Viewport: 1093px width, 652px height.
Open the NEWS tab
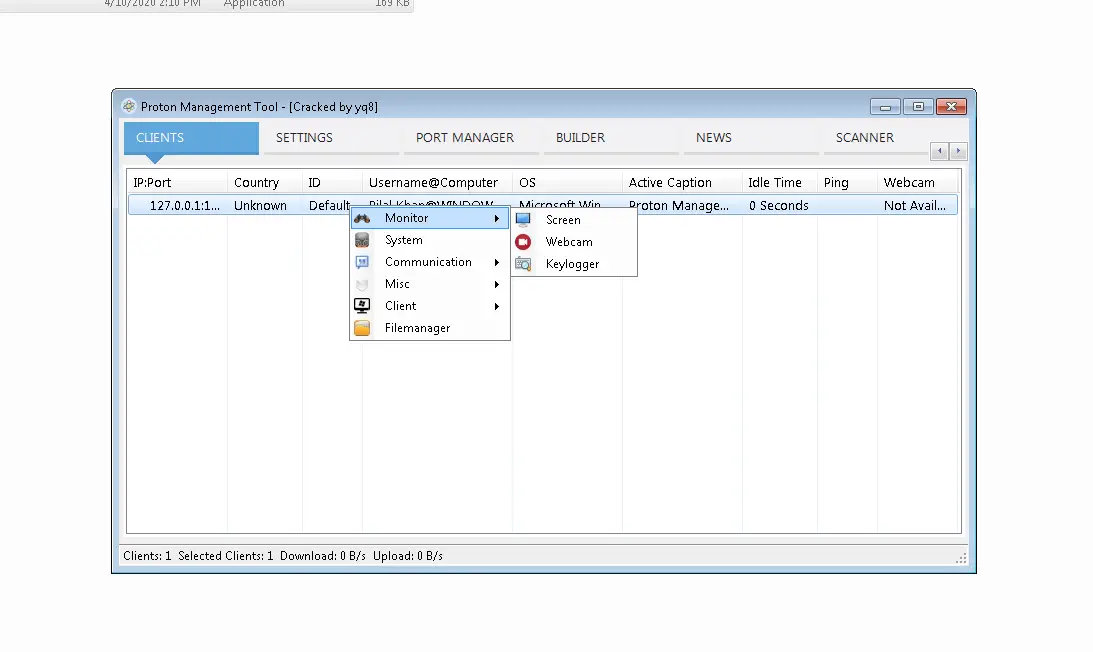(x=714, y=137)
